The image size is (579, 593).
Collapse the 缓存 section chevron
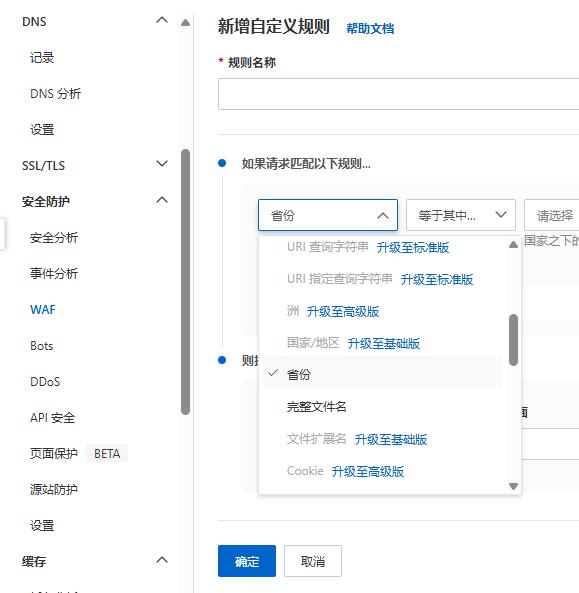[162, 560]
